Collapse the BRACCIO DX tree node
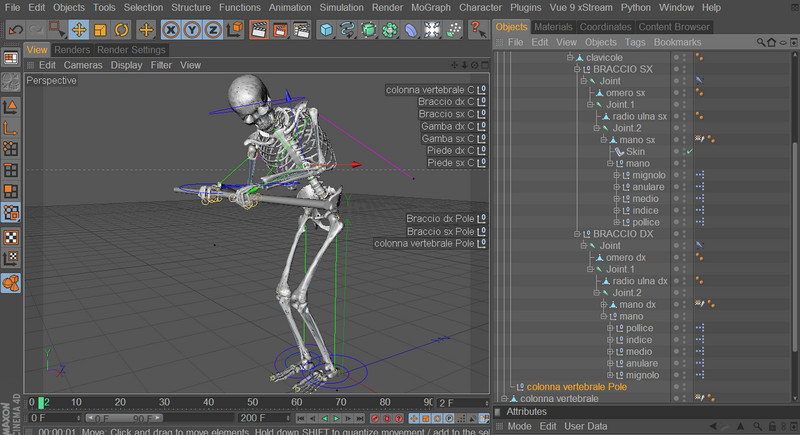The height and width of the screenshot is (435, 800). pos(576,234)
